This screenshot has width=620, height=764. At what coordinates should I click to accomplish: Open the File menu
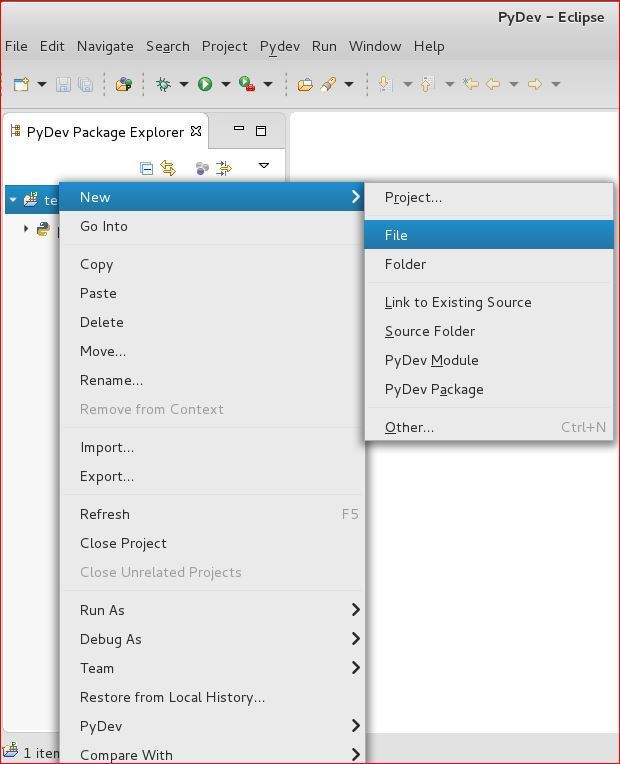click(x=16, y=46)
